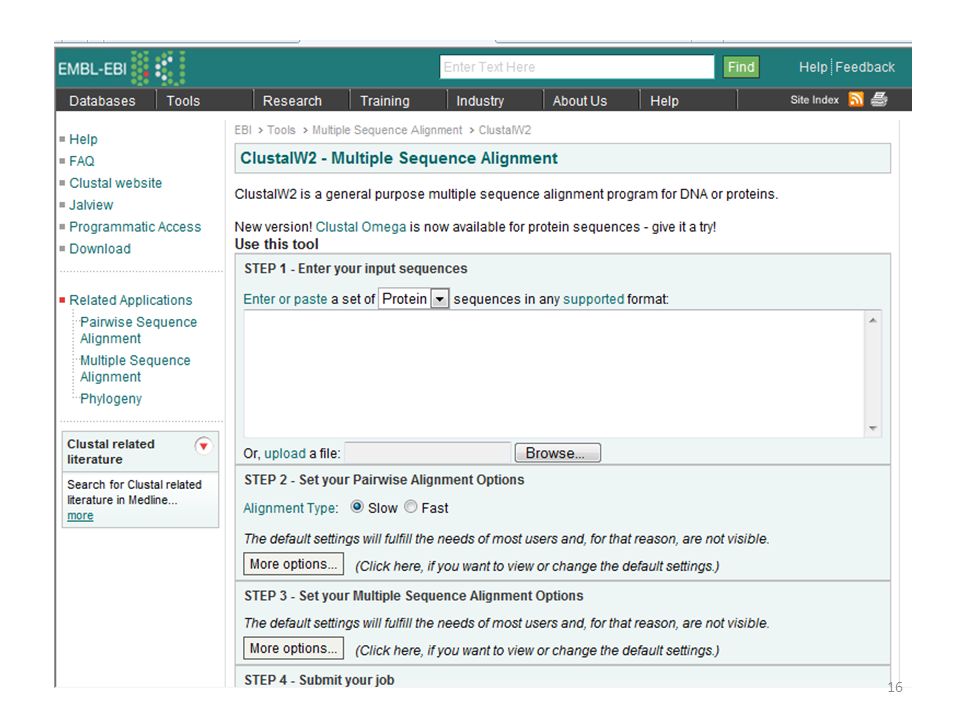Open the RSS feed icon
Image resolution: width=960 pixels, height=720 pixels.
856,99
